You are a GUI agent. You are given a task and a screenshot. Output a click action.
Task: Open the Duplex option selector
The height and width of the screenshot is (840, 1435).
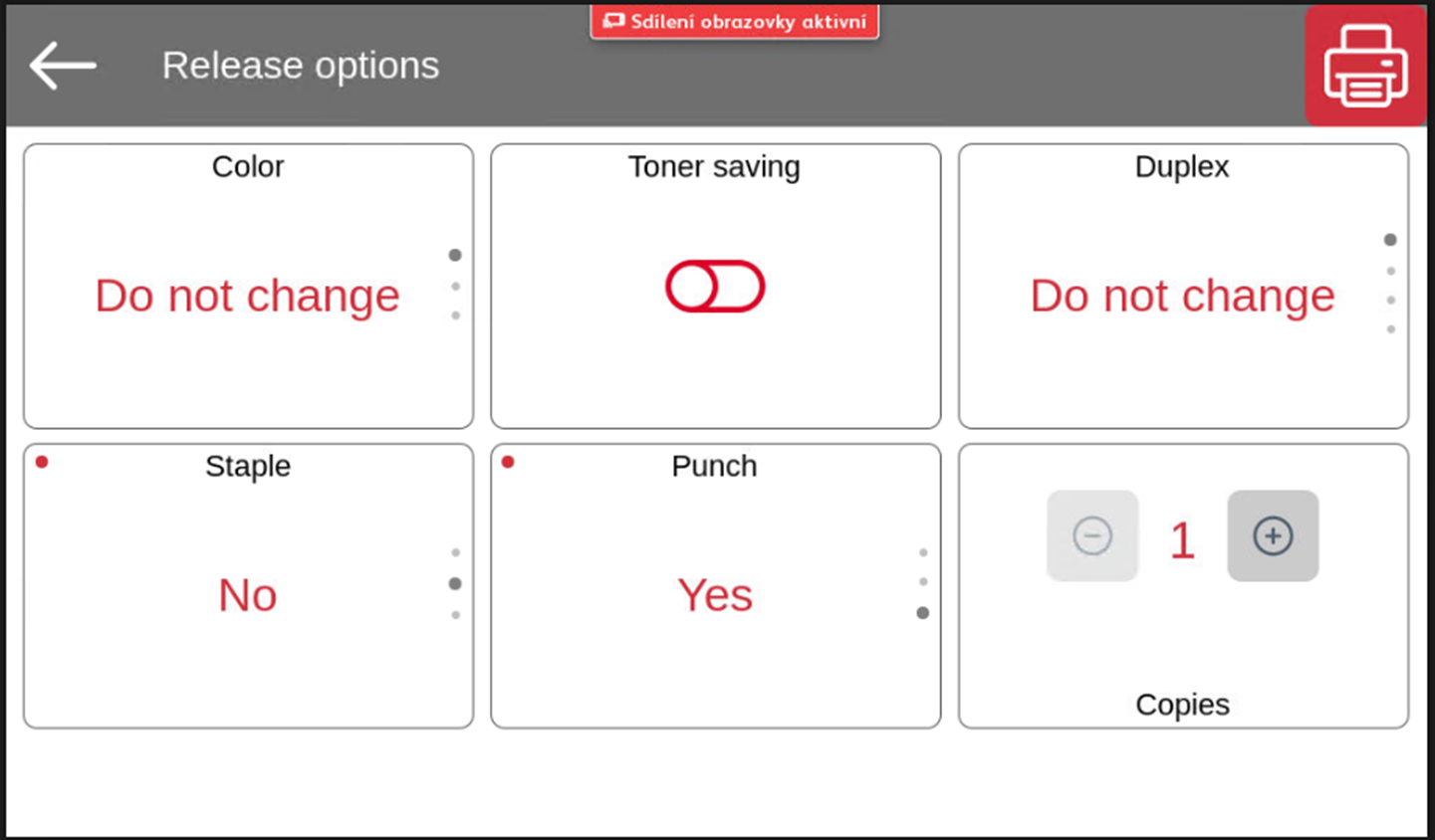1182,296
